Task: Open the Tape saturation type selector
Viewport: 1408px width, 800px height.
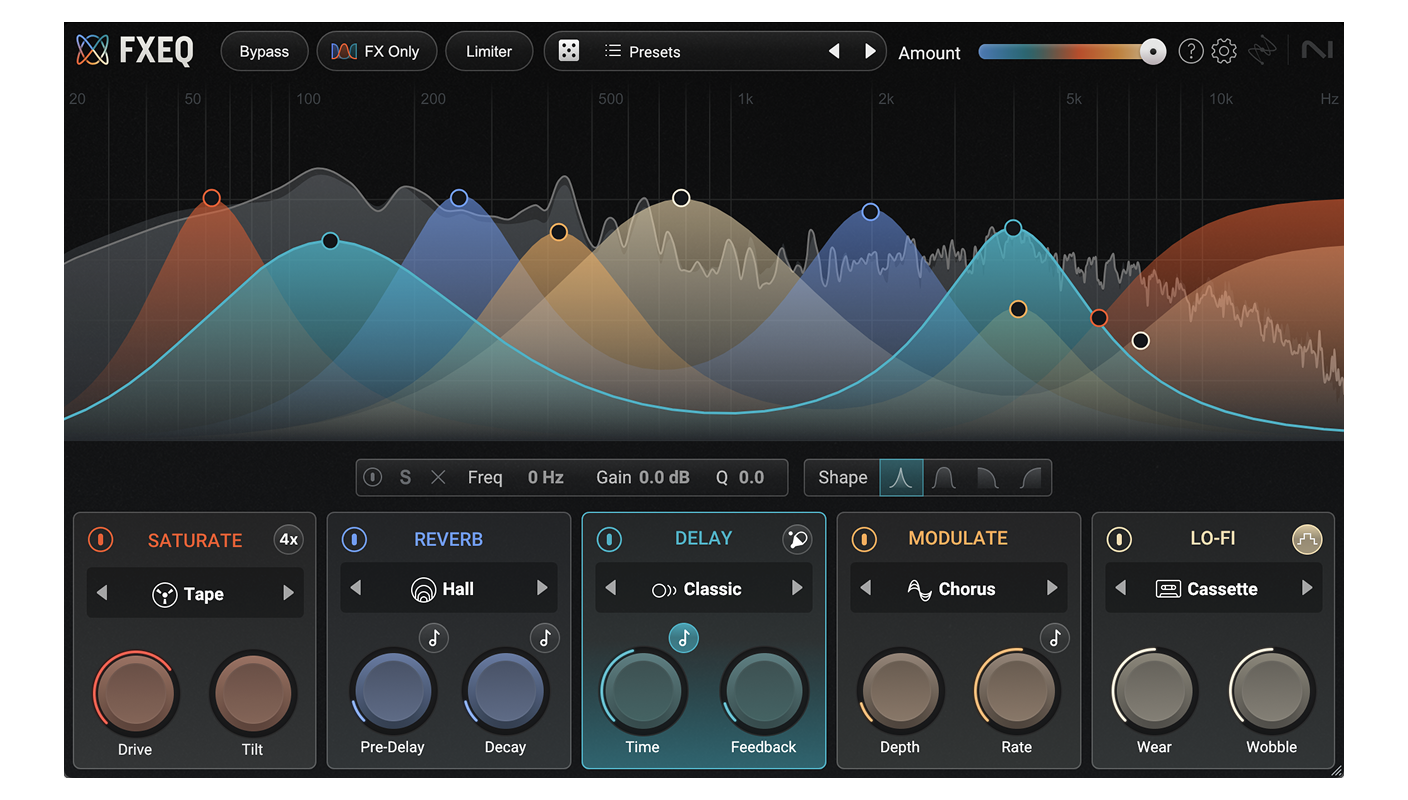Action: pos(195,594)
